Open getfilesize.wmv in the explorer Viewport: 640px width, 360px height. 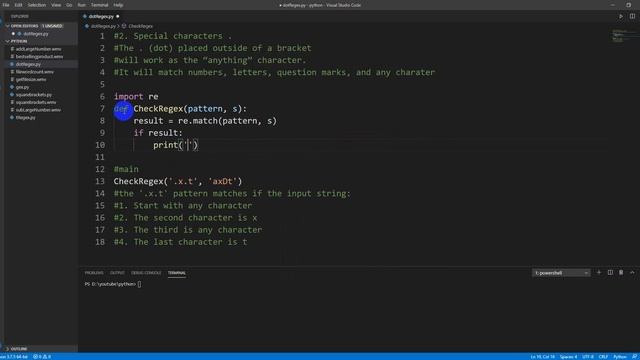tap(31, 79)
